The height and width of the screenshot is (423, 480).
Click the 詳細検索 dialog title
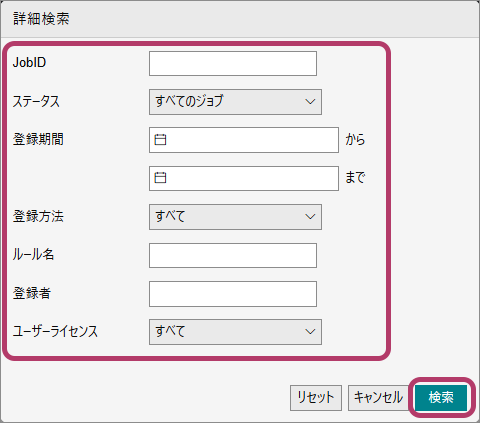click(41, 19)
